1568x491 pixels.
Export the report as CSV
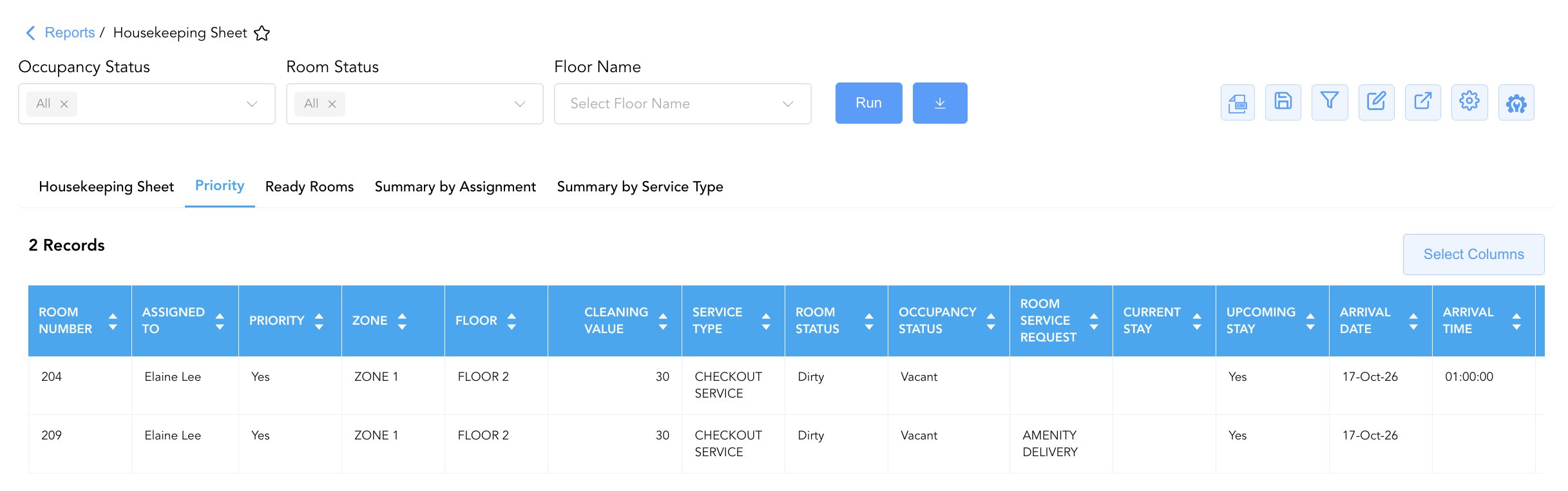tap(1238, 102)
